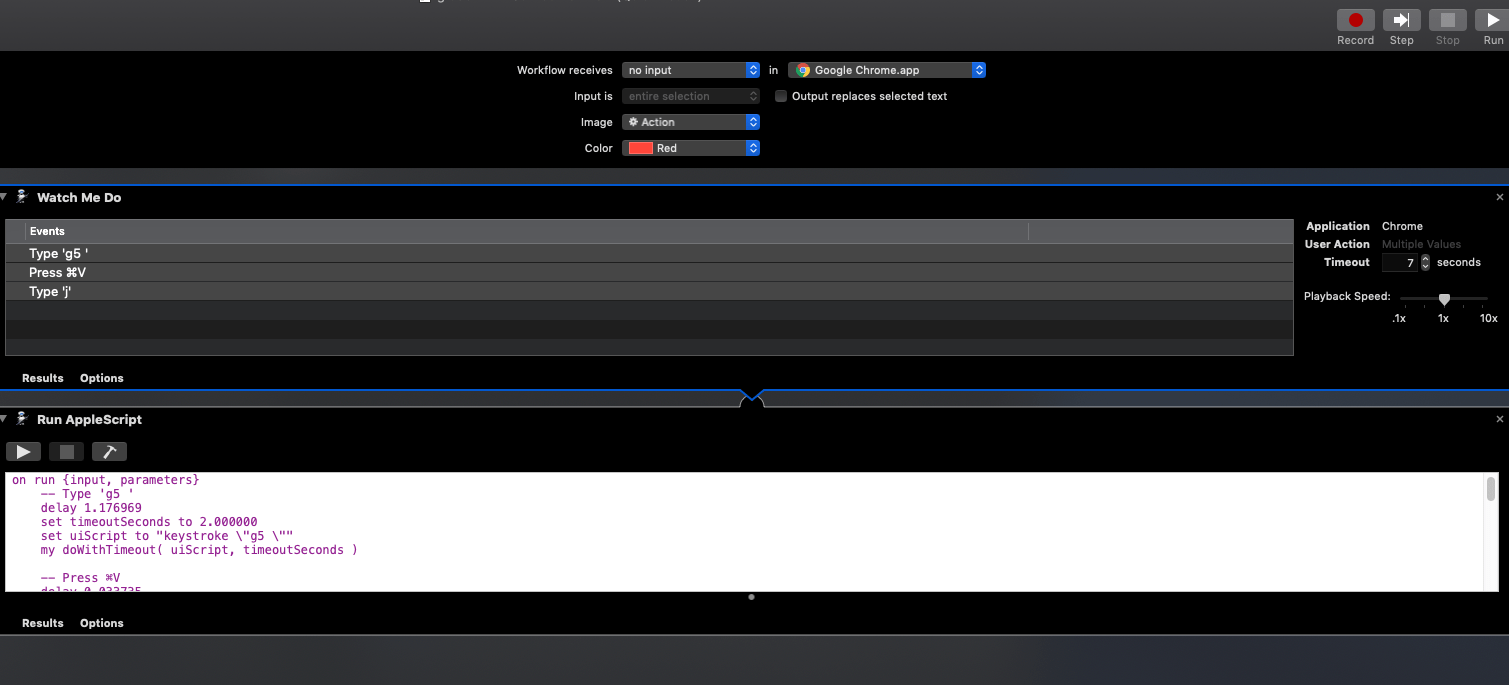This screenshot has width=1509, height=685.
Task: Open the 'entire selection' Input dropdown
Action: 691,96
